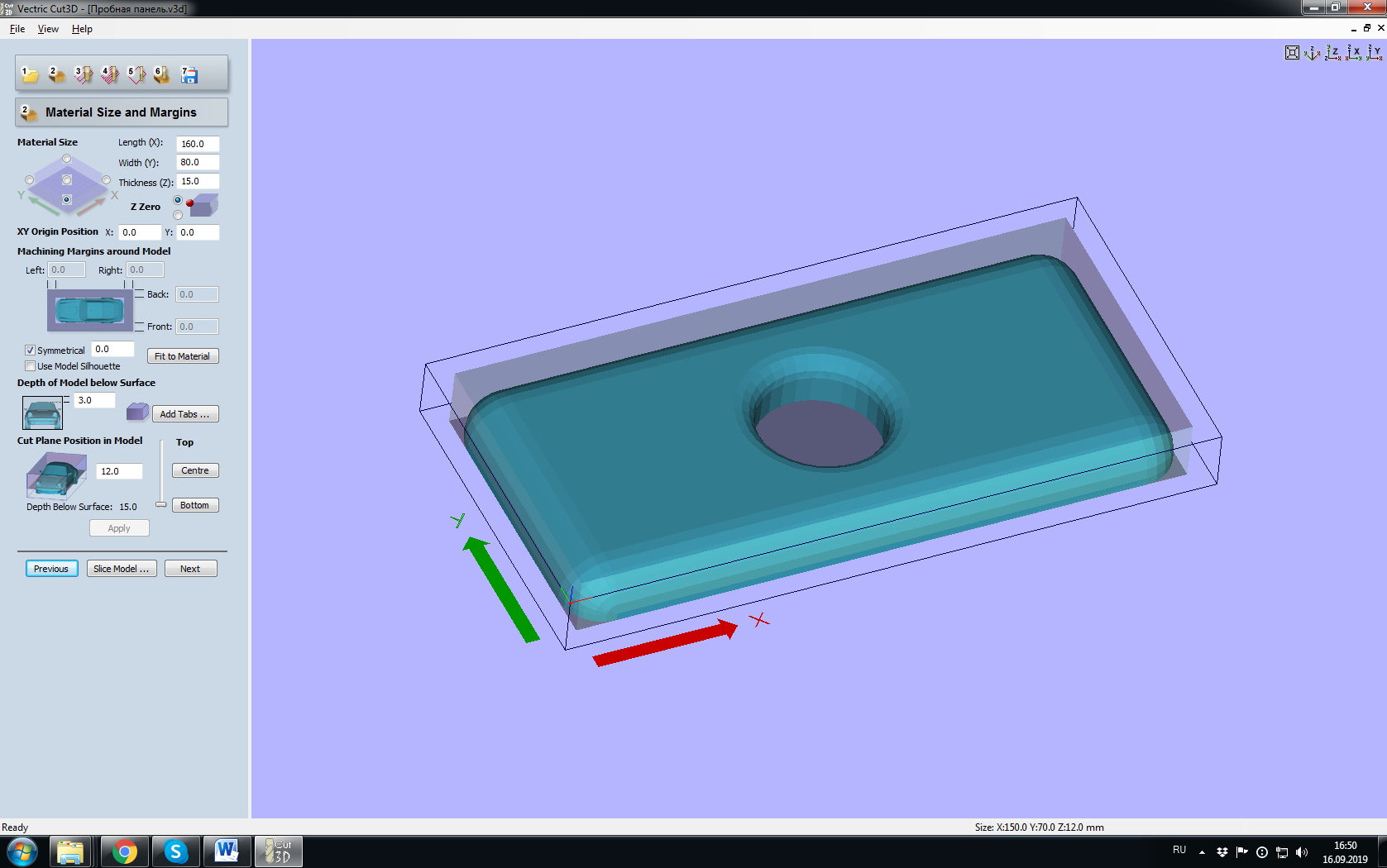Click the status bar model size text
This screenshot has width=1387, height=868.
click(1039, 827)
